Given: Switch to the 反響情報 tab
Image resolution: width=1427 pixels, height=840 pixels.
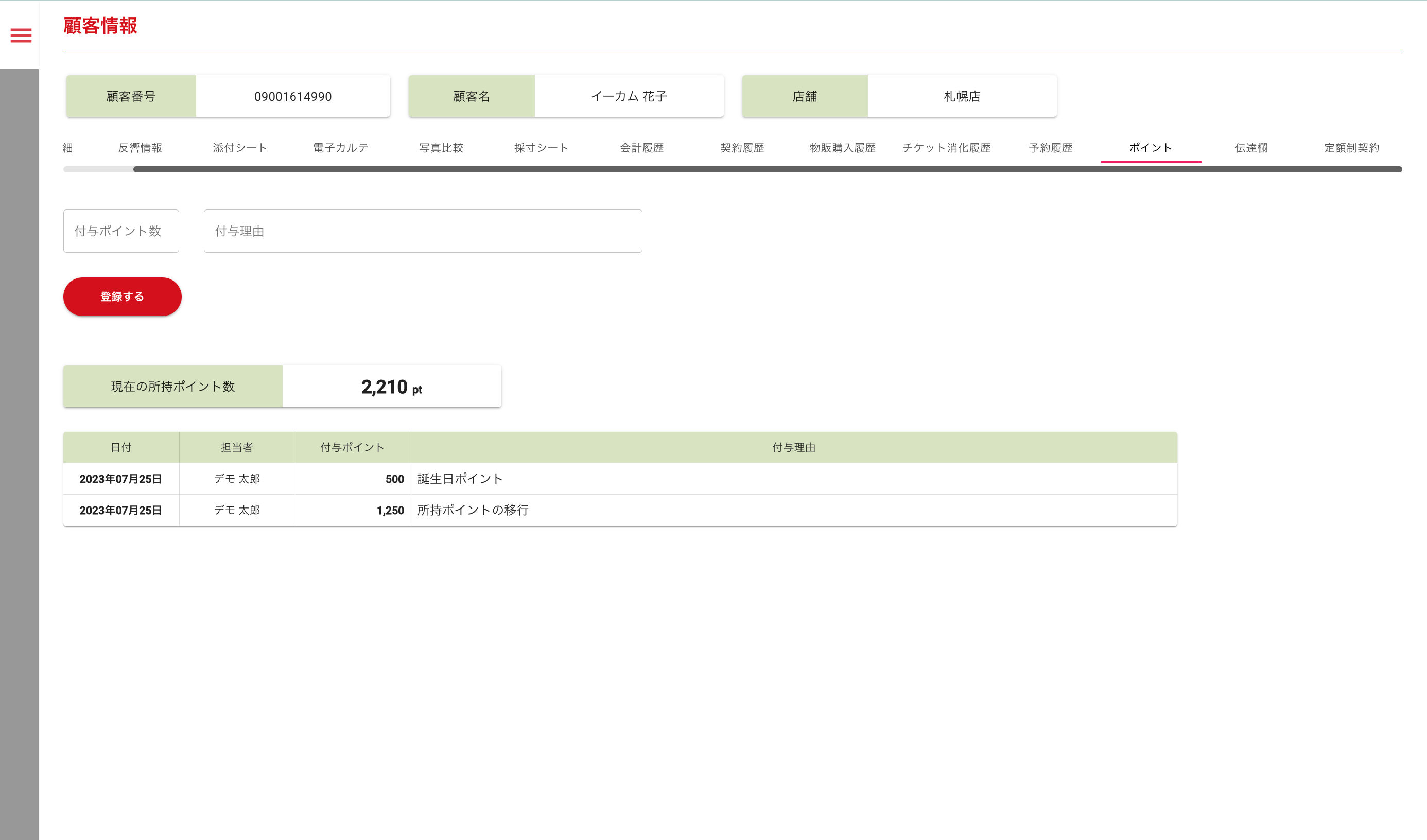Looking at the screenshot, I should click(x=140, y=148).
